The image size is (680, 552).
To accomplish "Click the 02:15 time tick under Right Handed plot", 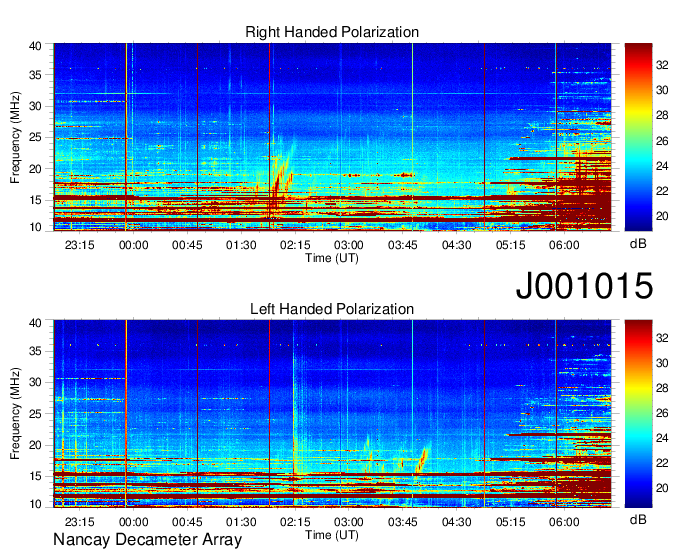I will click(x=295, y=245).
